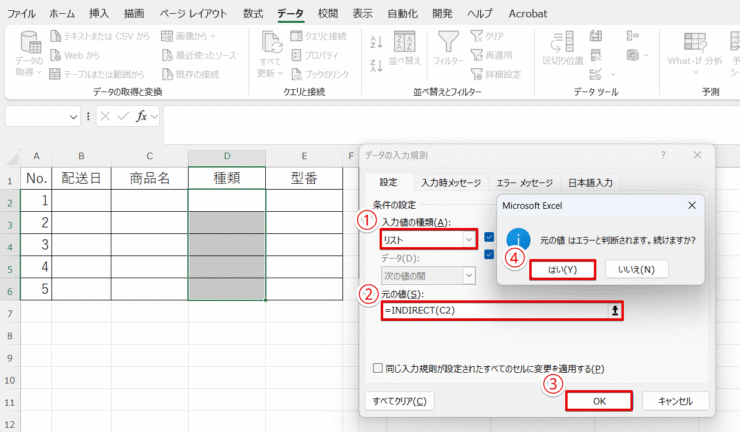Switch to 校閲 ribbon tab
Screen dimensions: 740x432
pos(328,14)
